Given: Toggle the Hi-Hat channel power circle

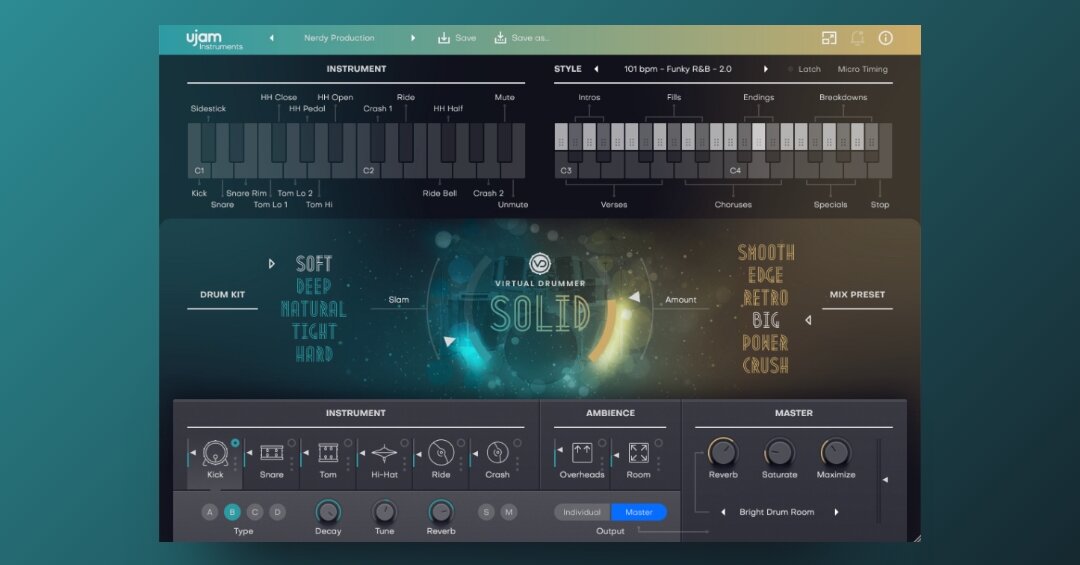Looking at the screenshot, I should point(404,443).
